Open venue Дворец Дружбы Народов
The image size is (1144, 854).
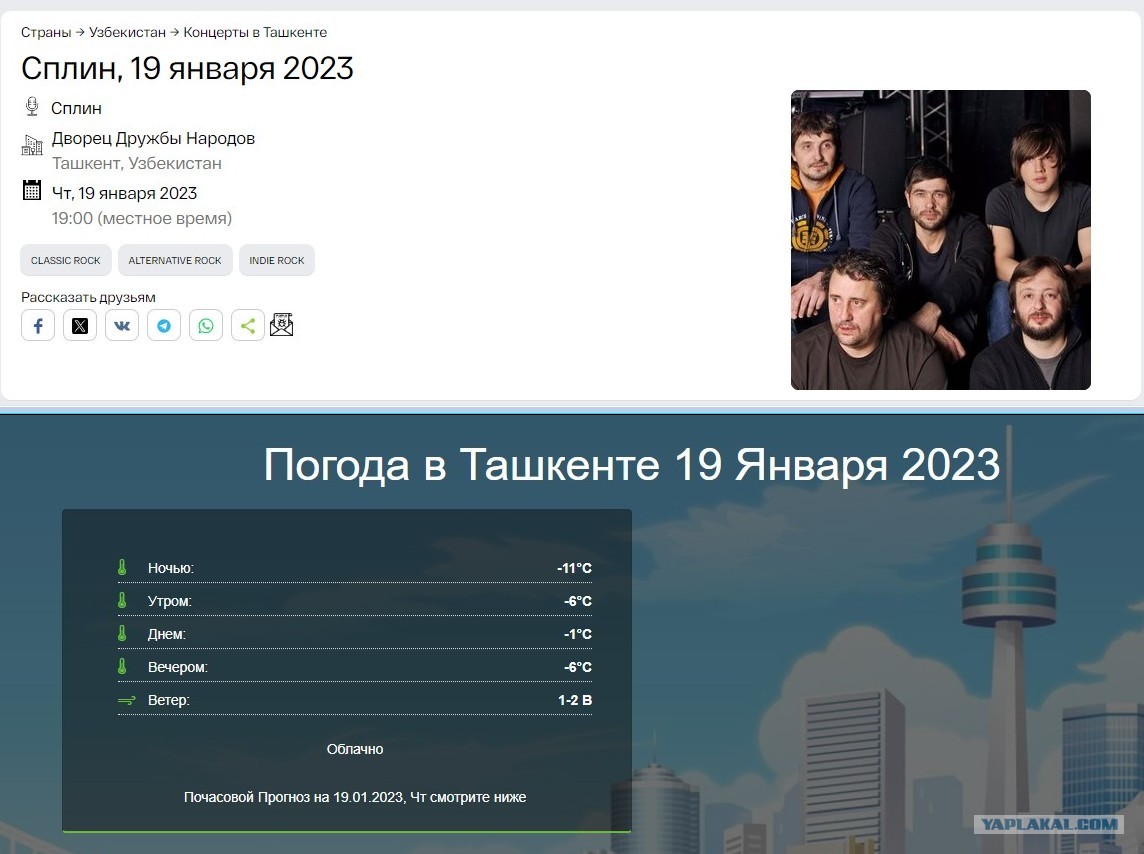153,139
